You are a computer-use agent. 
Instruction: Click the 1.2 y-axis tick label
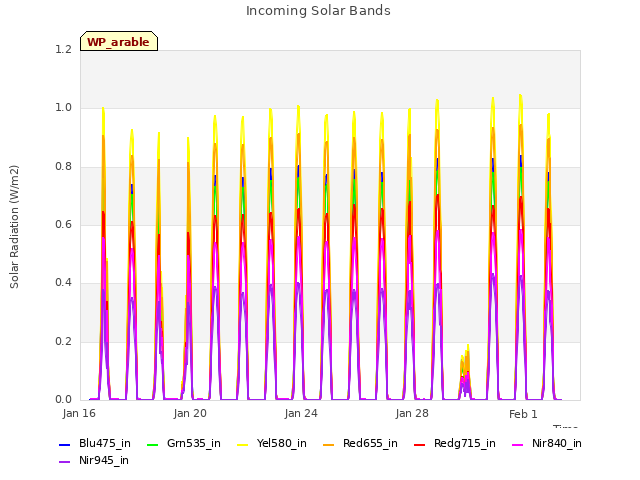click(x=63, y=49)
